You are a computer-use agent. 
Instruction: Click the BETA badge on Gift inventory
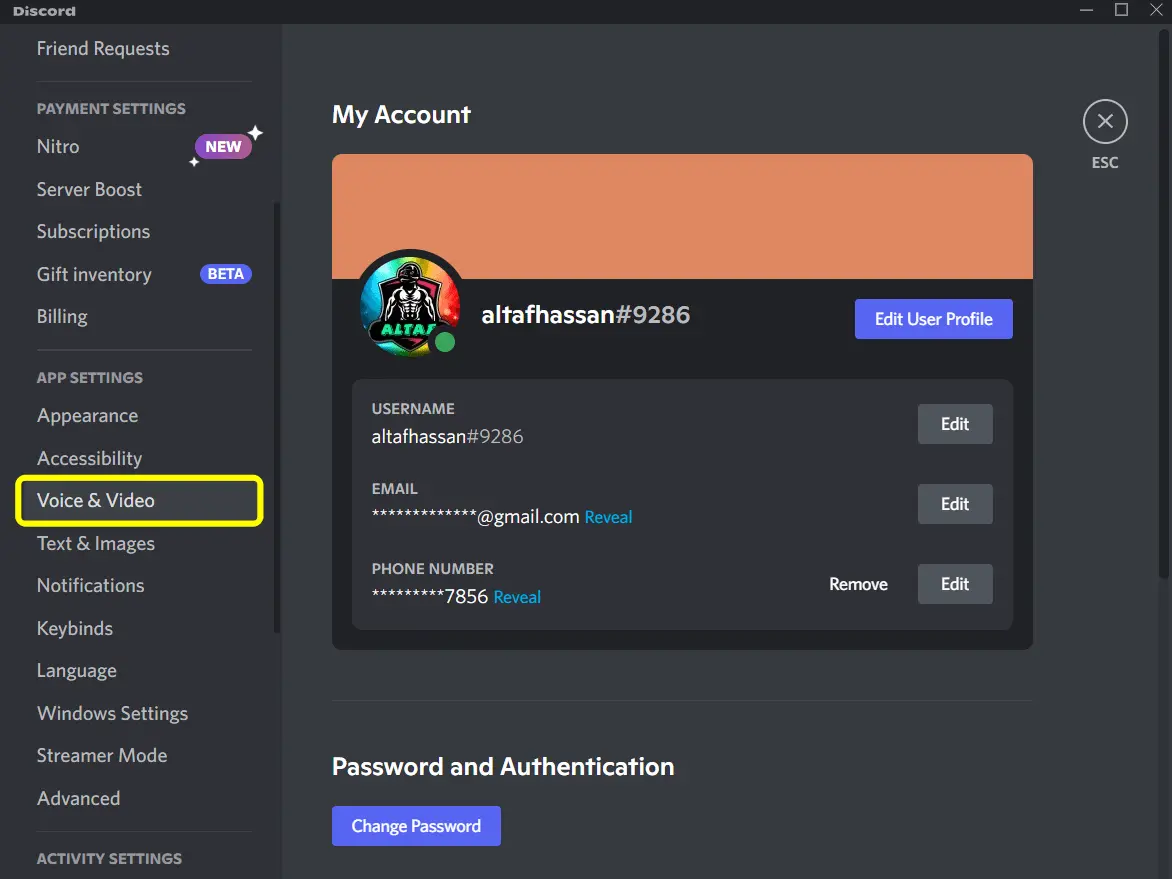point(225,273)
